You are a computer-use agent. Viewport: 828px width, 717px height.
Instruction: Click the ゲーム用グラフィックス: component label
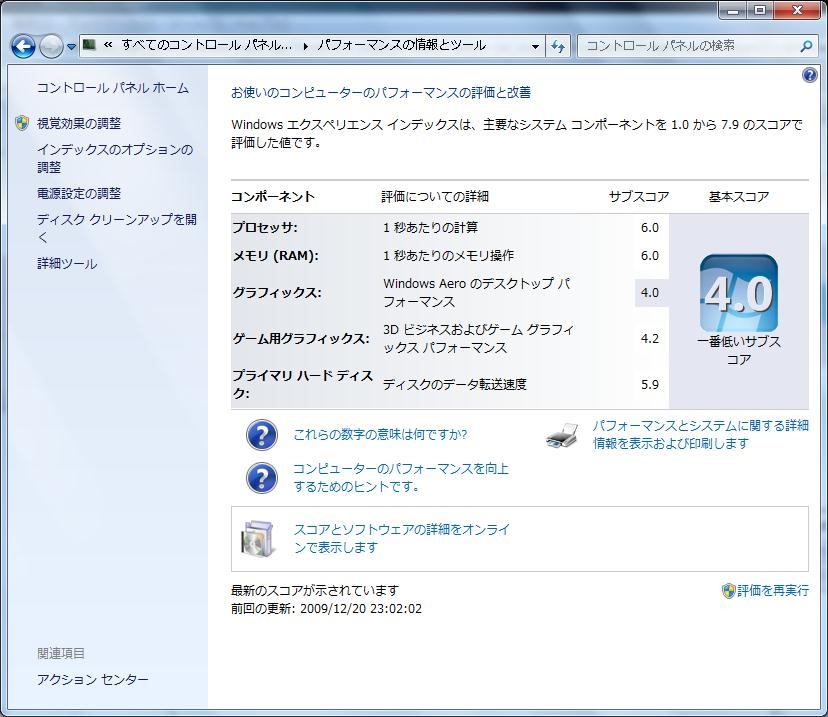click(x=301, y=339)
